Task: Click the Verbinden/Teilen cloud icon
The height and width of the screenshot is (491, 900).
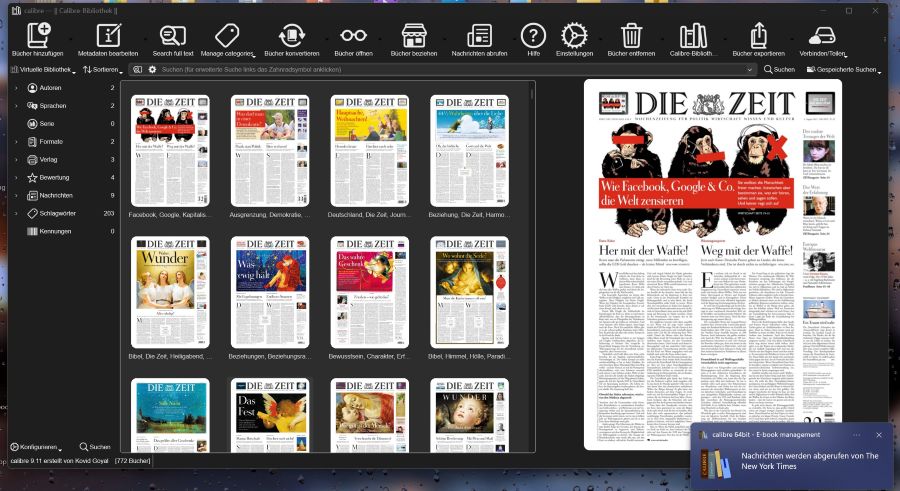Action: click(x=822, y=36)
